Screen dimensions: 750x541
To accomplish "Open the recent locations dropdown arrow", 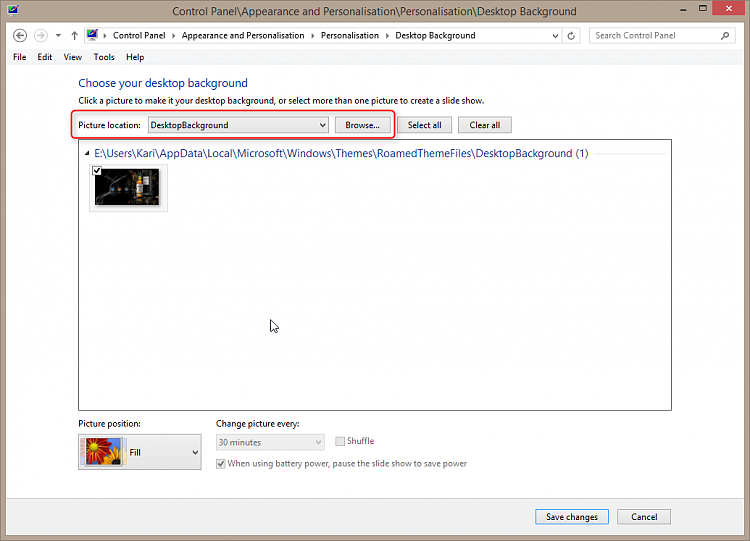I will 58,35.
